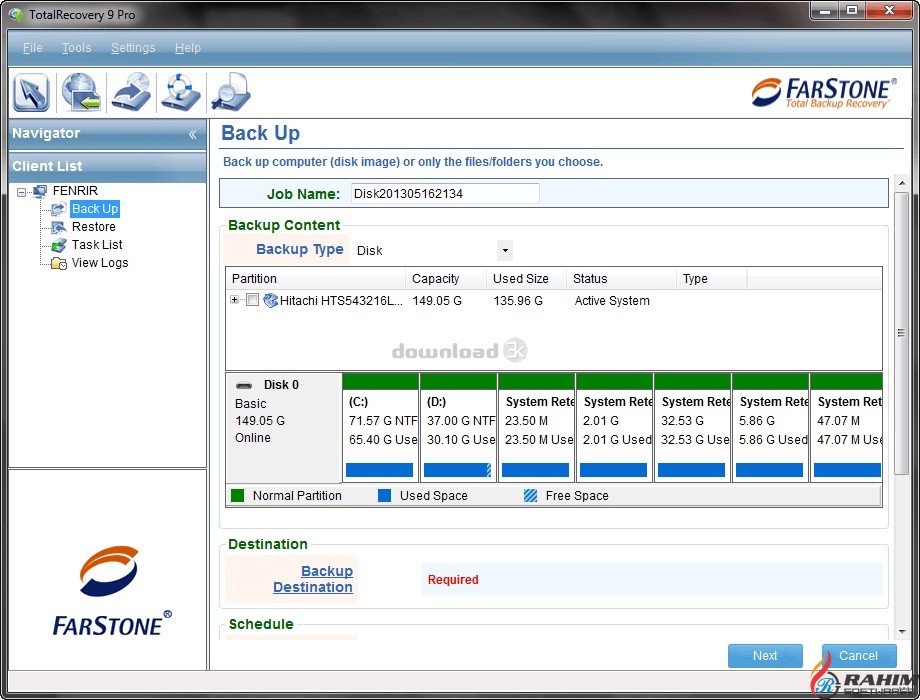The image size is (920, 700).
Task: Open the File menu
Action: pyautogui.click(x=32, y=48)
